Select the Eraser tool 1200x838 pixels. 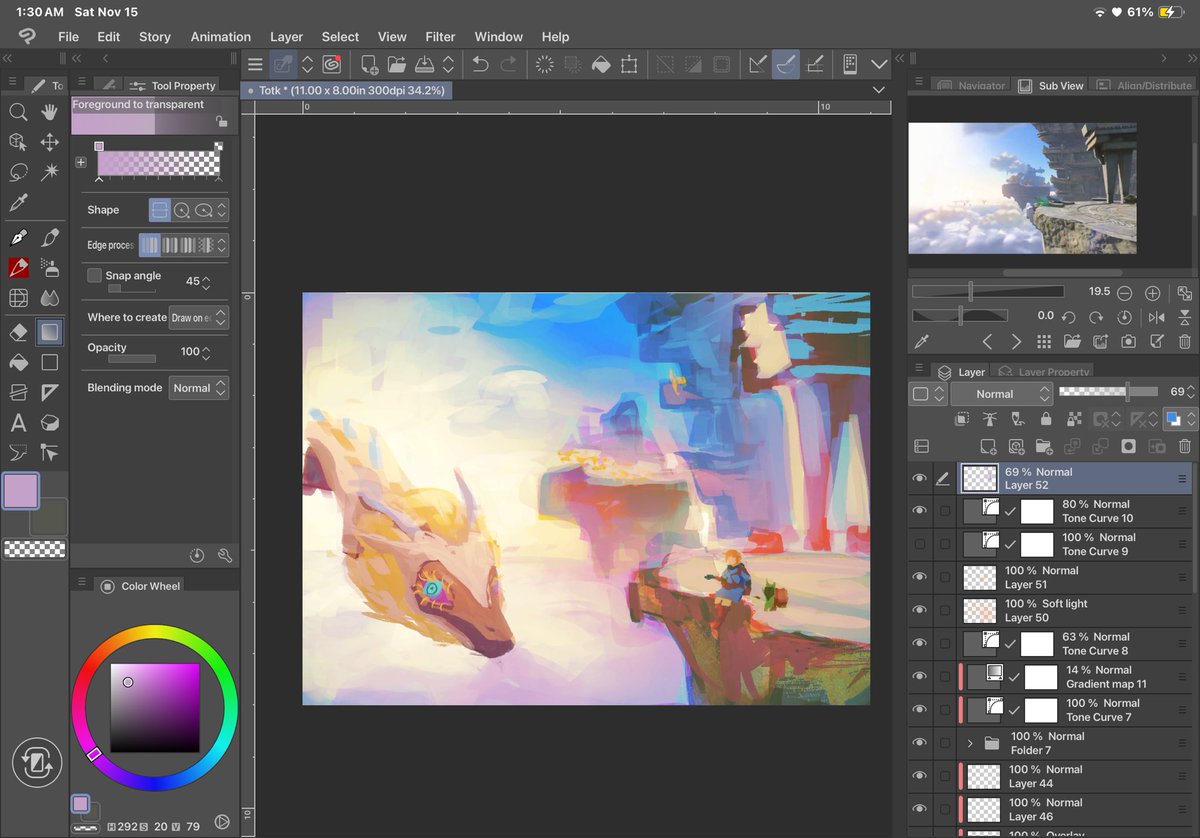(x=18, y=332)
